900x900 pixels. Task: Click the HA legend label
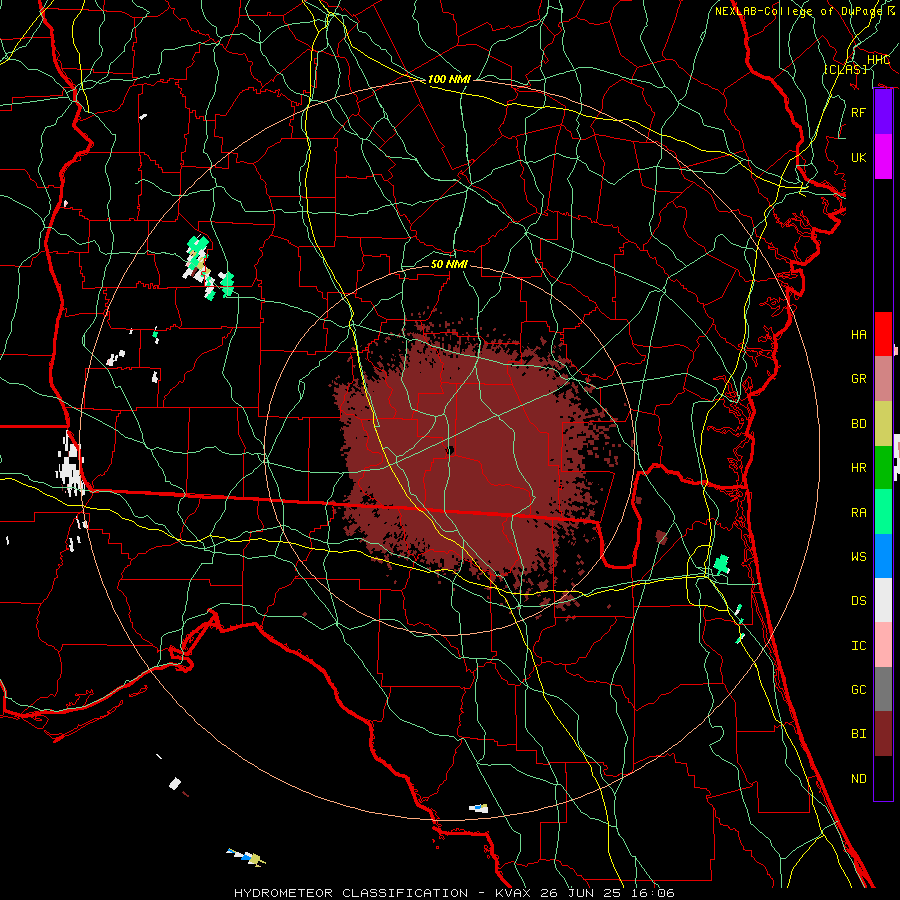point(858,334)
